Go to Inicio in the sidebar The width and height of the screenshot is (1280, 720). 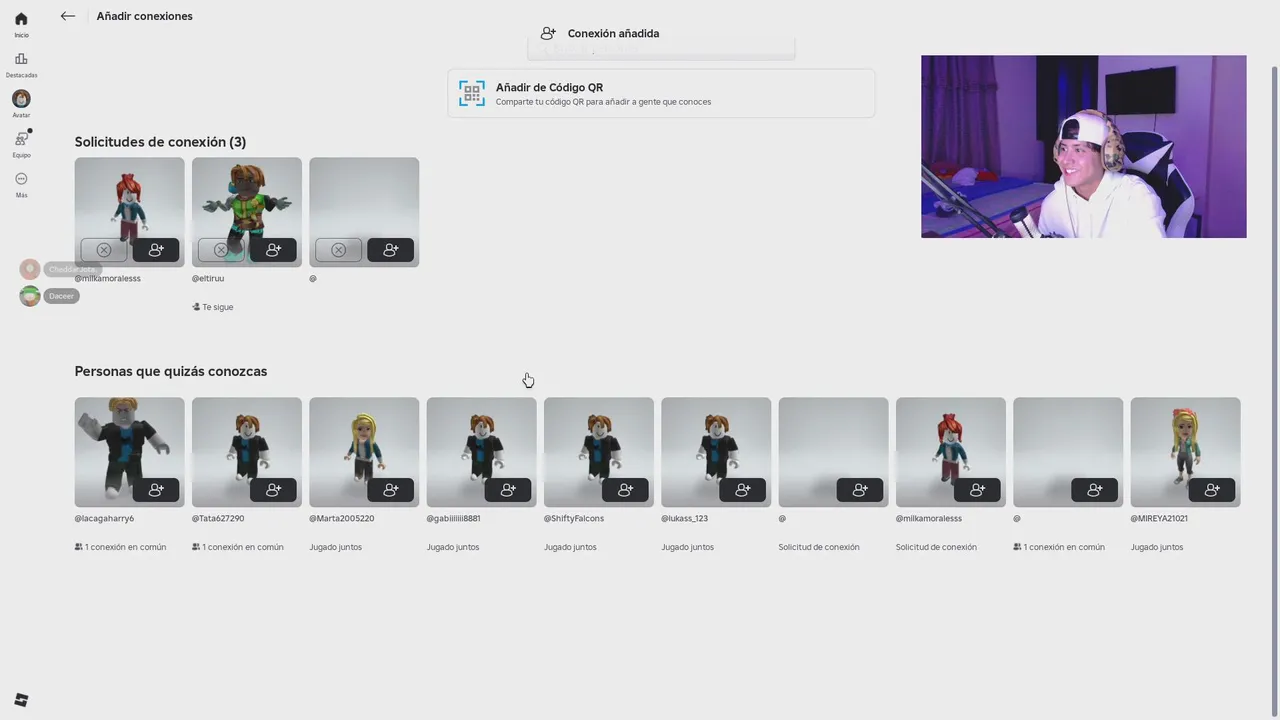21,25
